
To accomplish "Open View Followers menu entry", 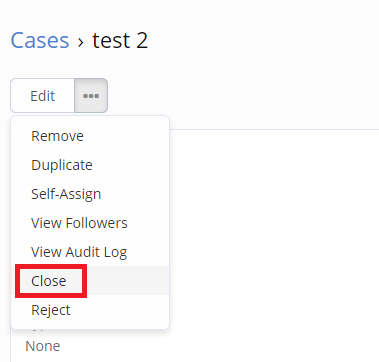I will pyautogui.click(x=90, y=223).
